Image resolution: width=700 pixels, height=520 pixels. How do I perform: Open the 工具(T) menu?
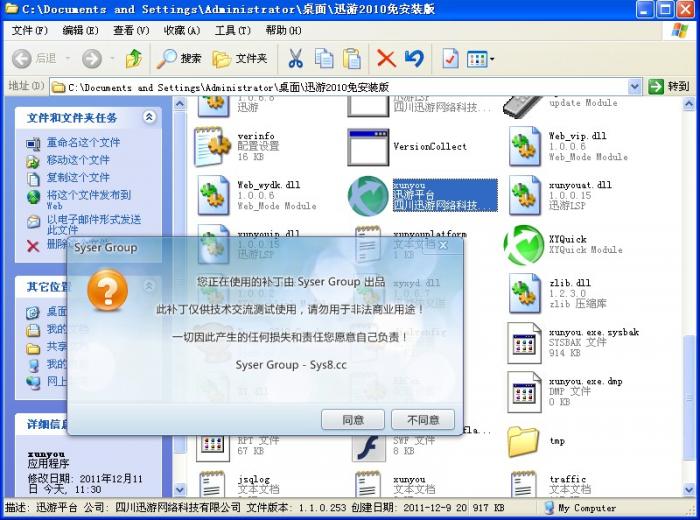(x=233, y=30)
